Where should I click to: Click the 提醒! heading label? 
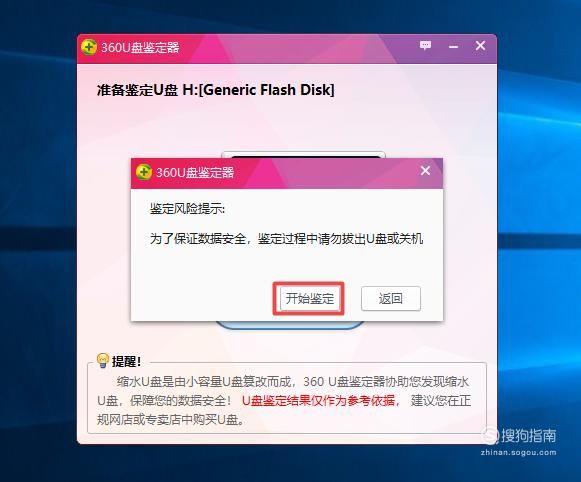tap(126, 361)
